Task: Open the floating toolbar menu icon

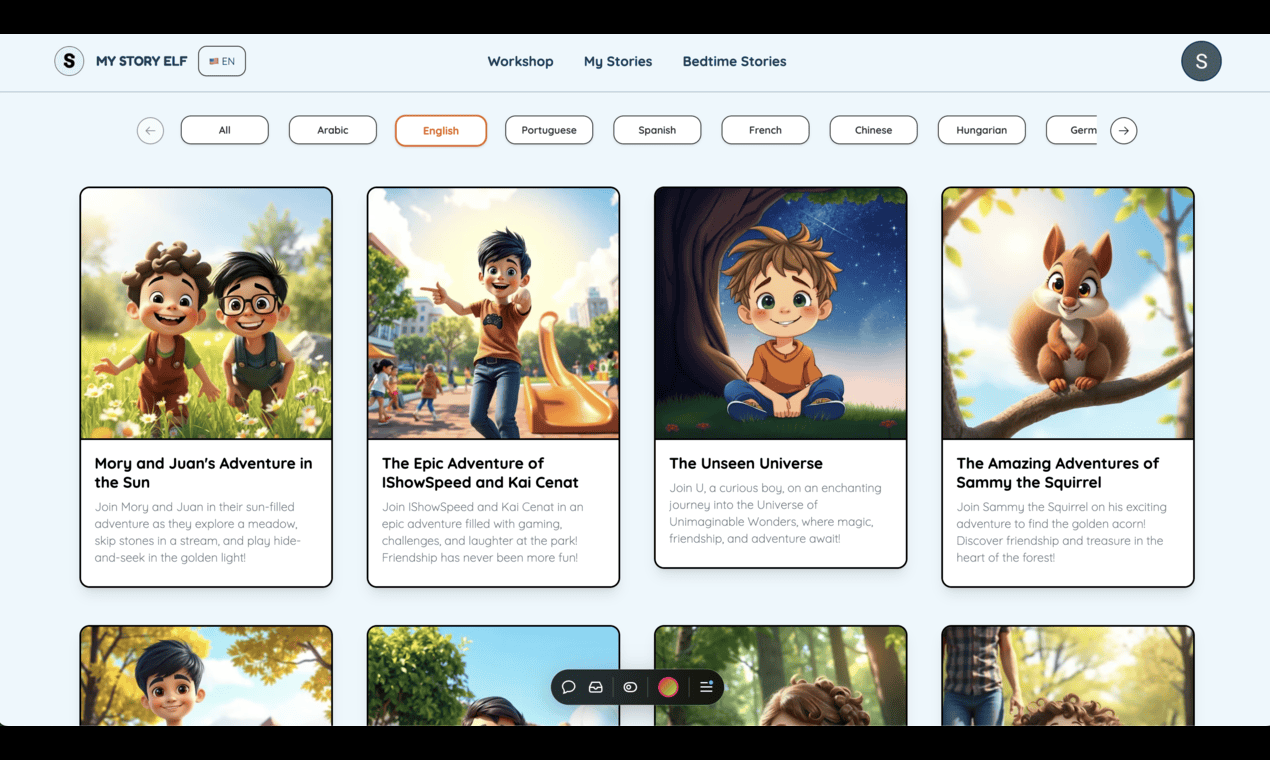Action: pyautogui.click(x=706, y=687)
